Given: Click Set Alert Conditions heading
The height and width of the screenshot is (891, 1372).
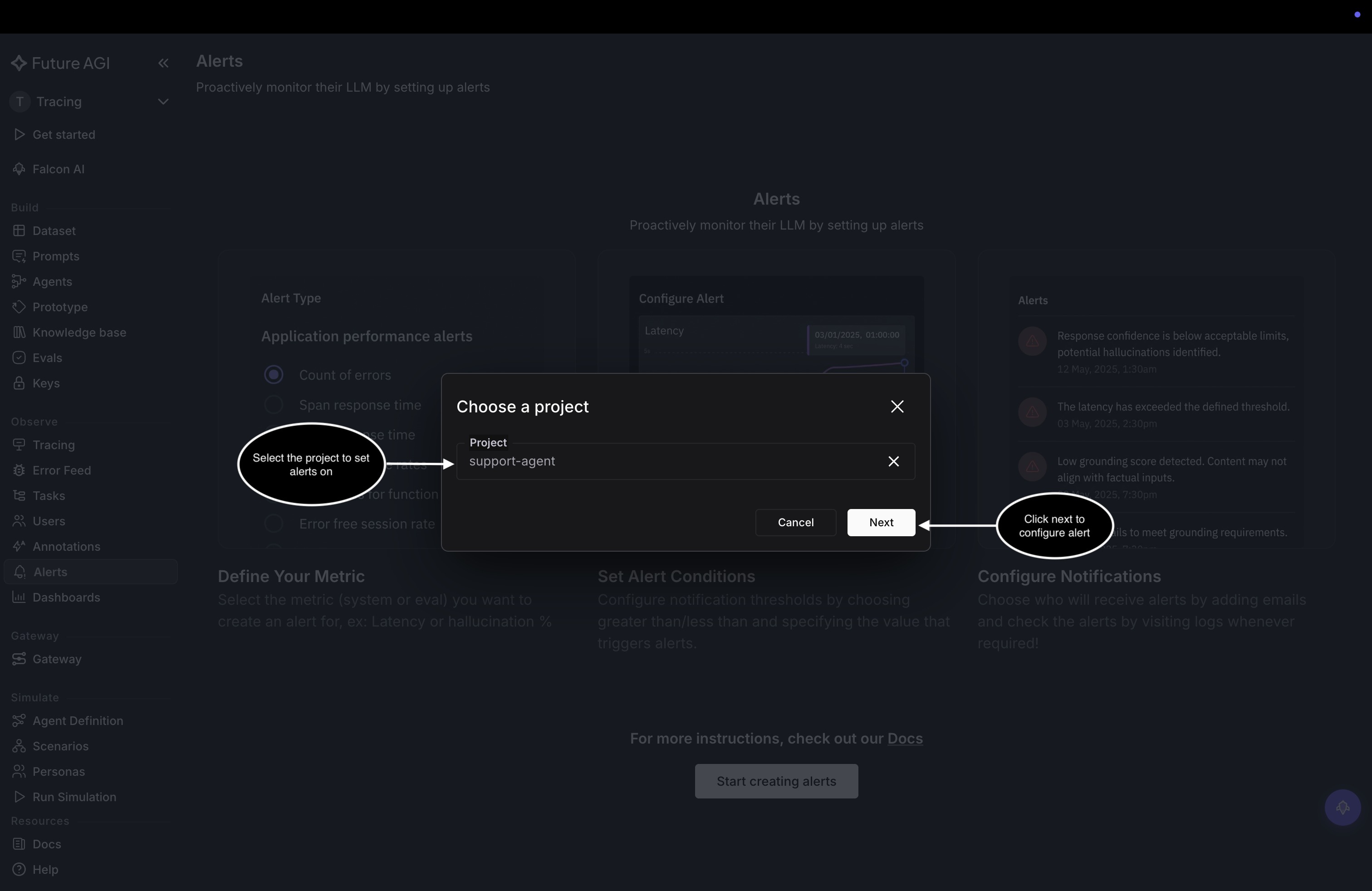Looking at the screenshot, I should [676, 576].
